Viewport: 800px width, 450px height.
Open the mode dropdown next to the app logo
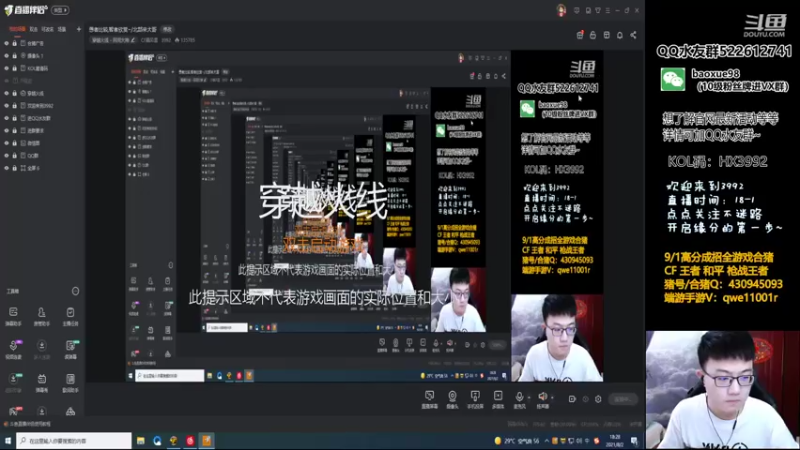click(60, 10)
